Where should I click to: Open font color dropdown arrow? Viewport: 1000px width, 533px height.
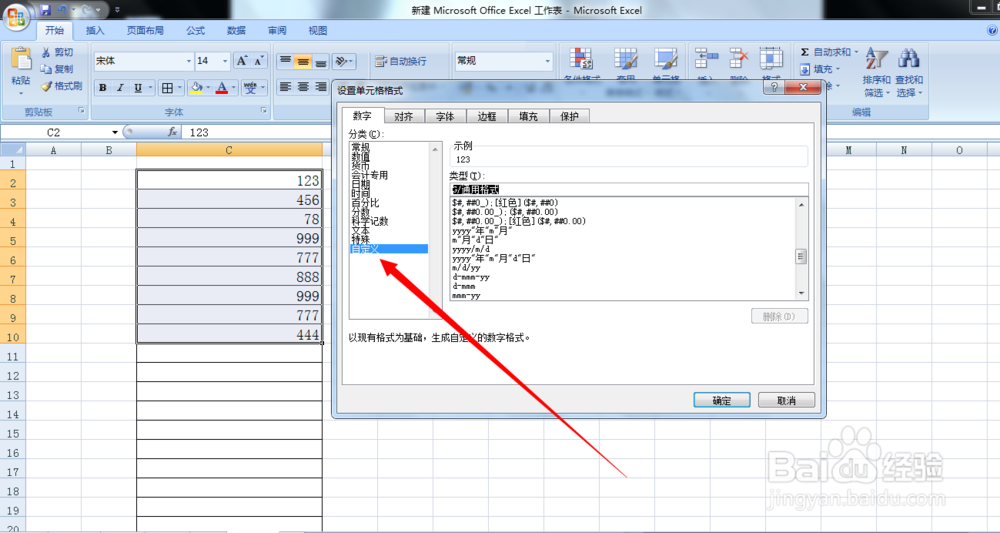pyautogui.click(x=233, y=88)
